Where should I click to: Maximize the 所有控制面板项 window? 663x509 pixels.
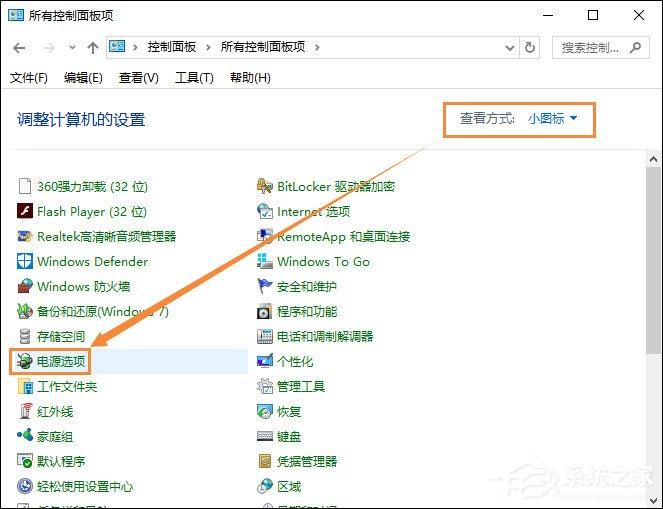[x=593, y=15]
